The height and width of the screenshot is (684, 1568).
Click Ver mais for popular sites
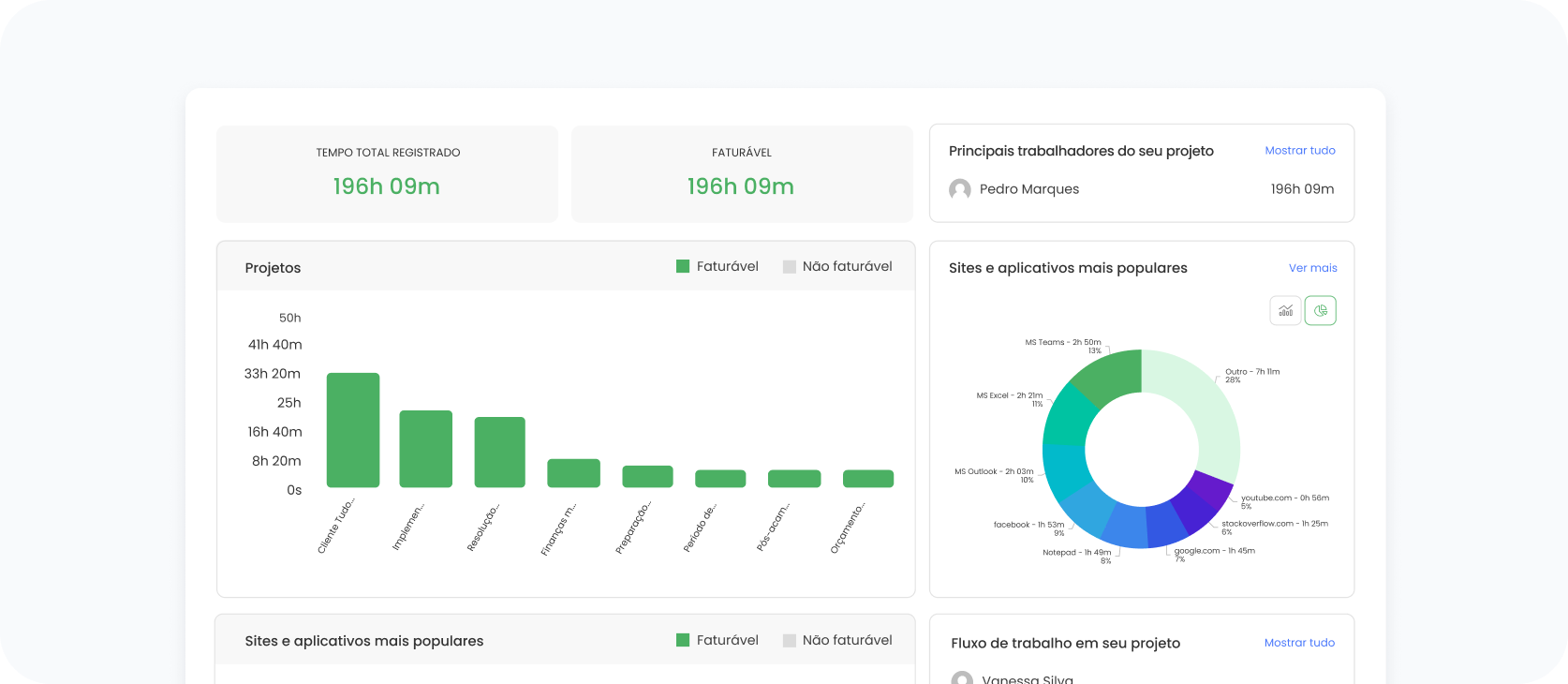pyautogui.click(x=1312, y=268)
